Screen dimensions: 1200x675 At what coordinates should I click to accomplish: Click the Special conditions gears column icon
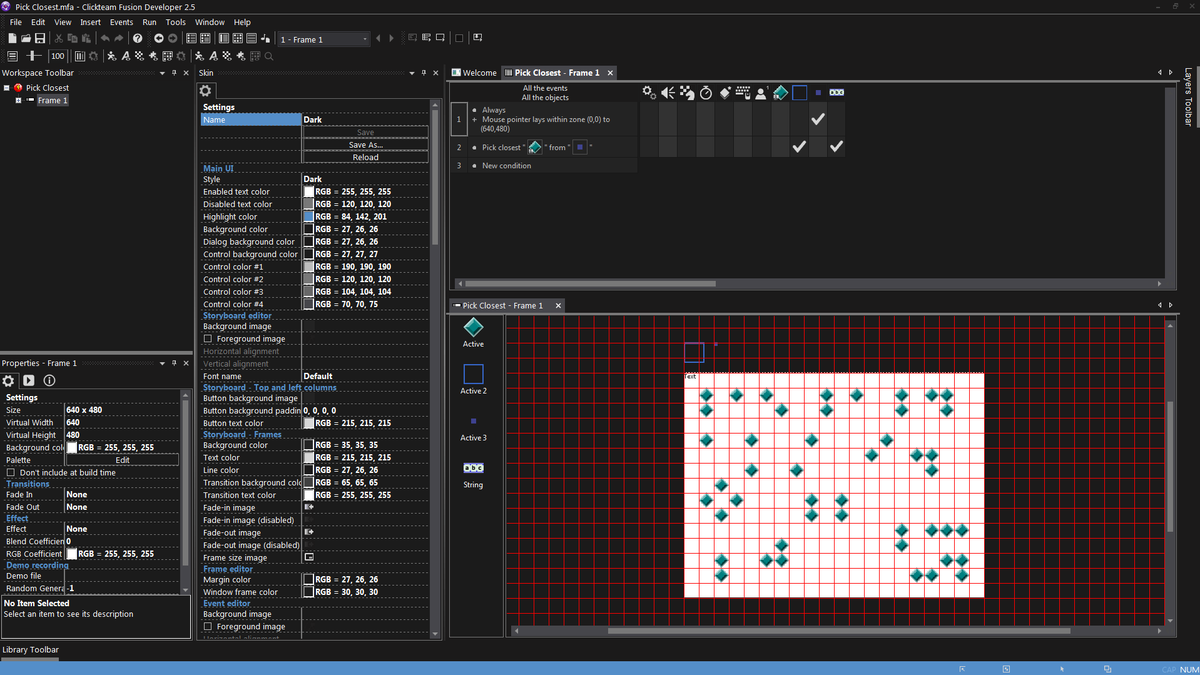pyautogui.click(x=649, y=92)
